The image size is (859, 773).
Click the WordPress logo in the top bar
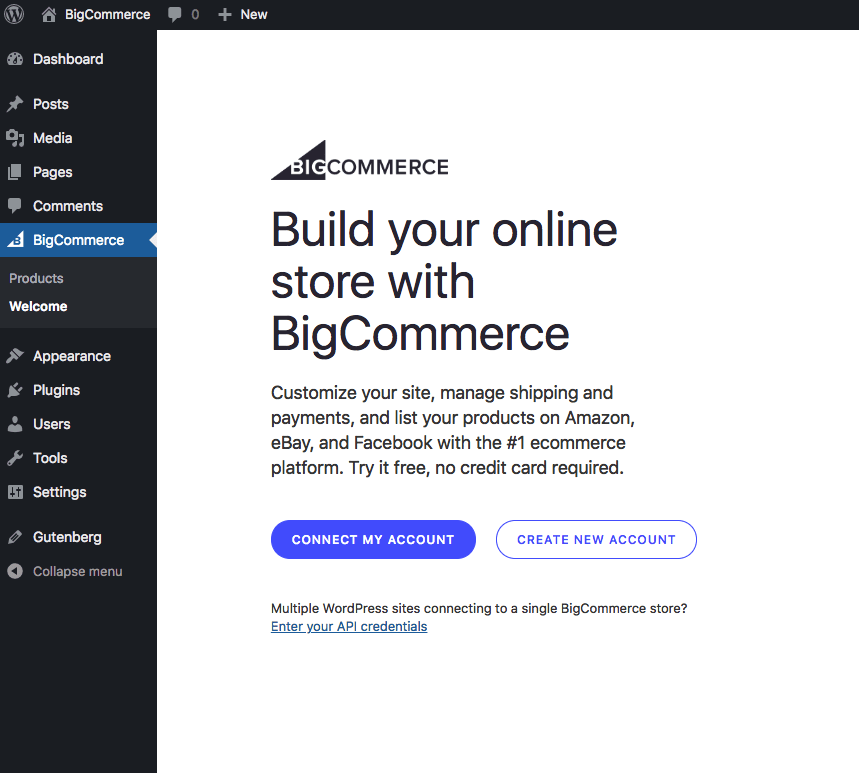point(13,14)
